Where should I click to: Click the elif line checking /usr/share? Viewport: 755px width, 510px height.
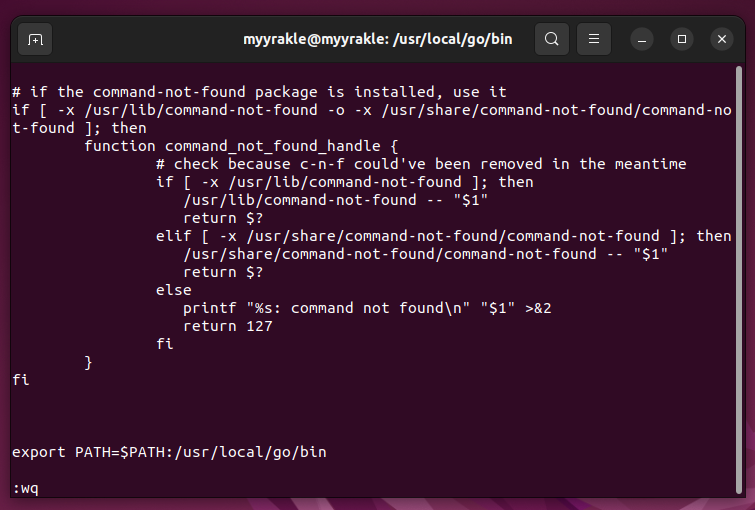click(443, 236)
